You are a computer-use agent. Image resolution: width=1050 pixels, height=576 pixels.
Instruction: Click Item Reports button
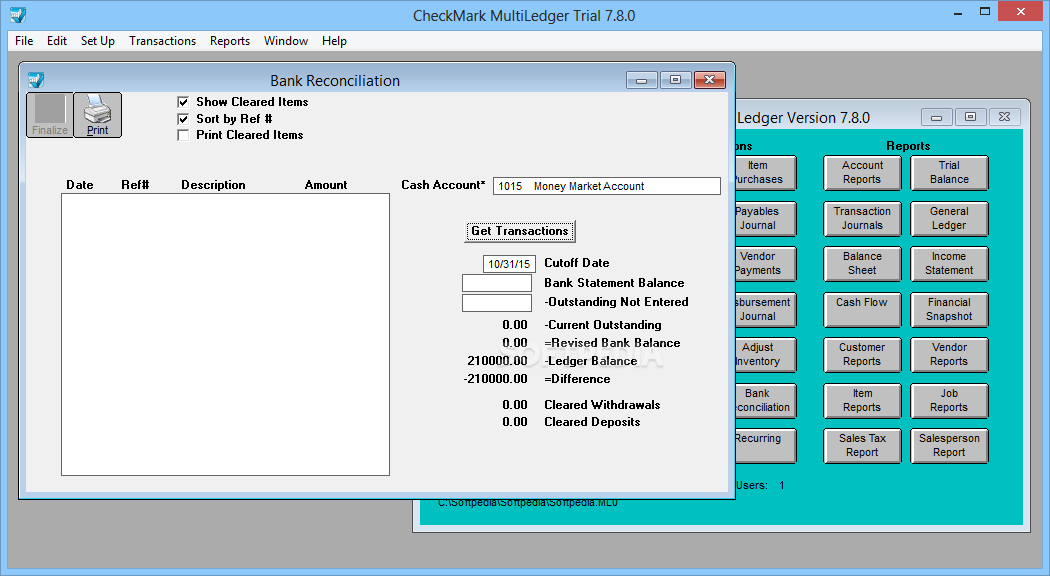pos(862,401)
